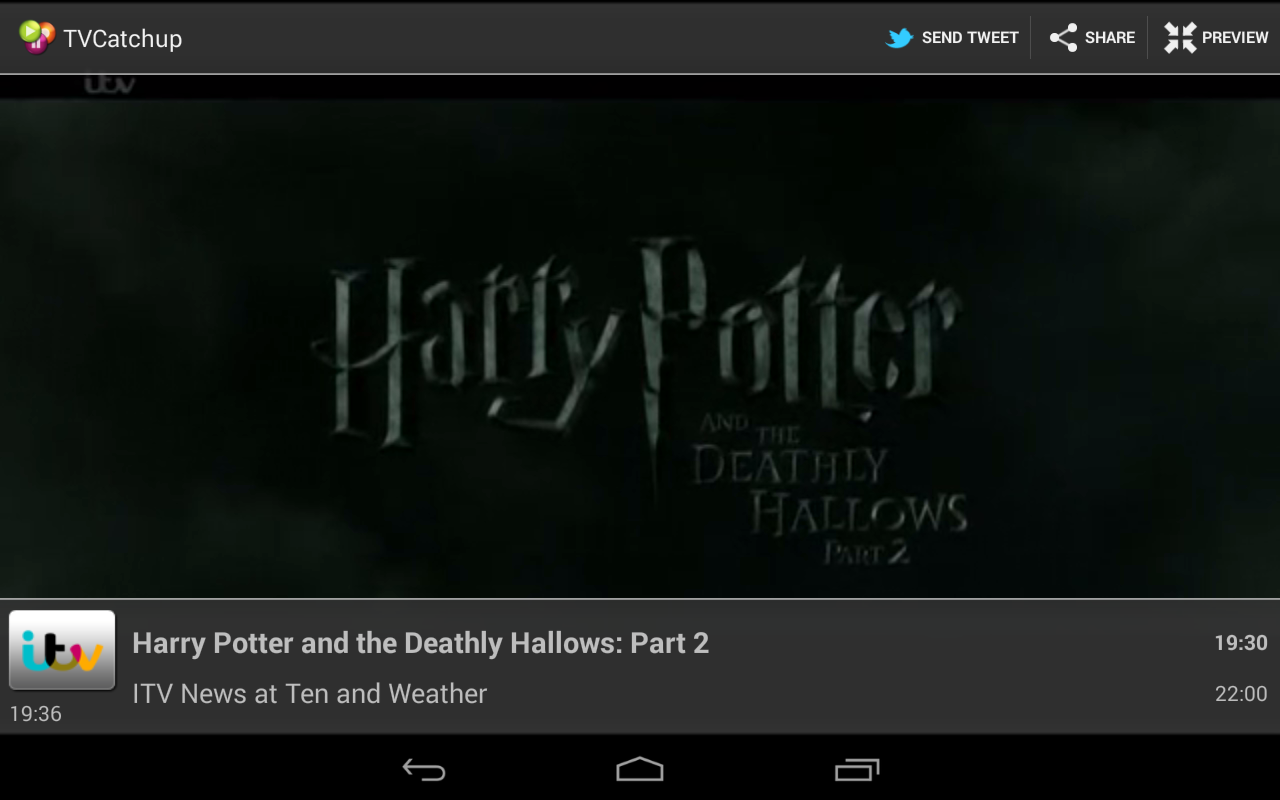Viewport: 1280px width, 800px height.
Task: Tap the 19:36 current time label
Action: (36, 714)
